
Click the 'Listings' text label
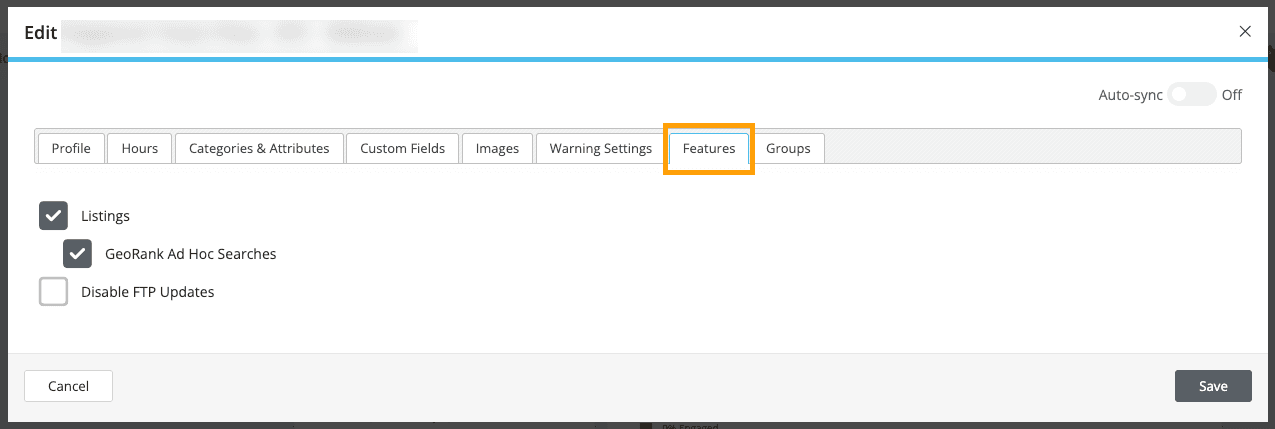pos(105,216)
